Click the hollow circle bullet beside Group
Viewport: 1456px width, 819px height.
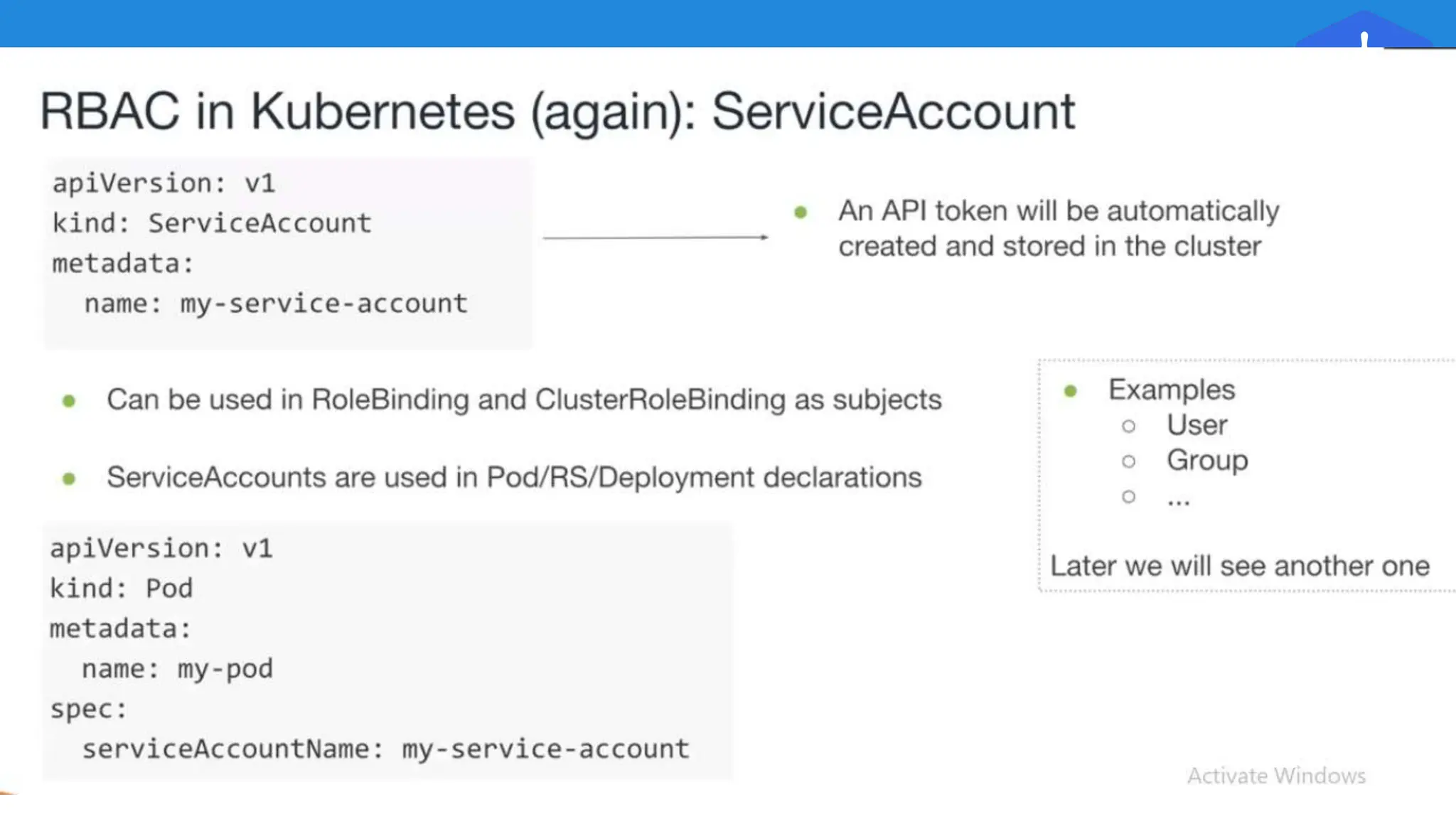[1128, 461]
